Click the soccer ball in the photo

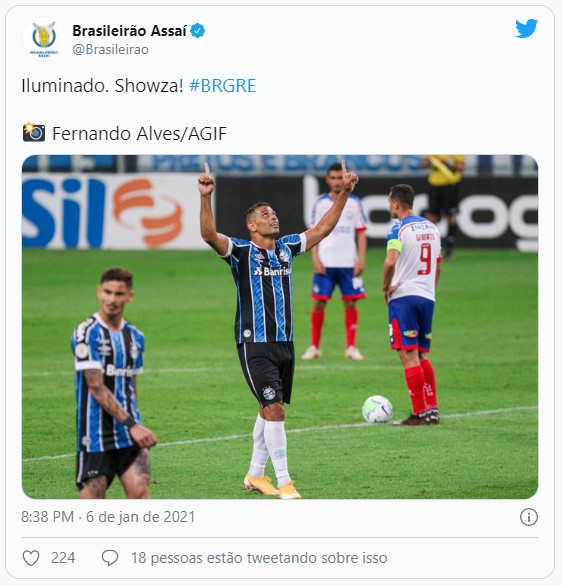(x=377, y=409)
